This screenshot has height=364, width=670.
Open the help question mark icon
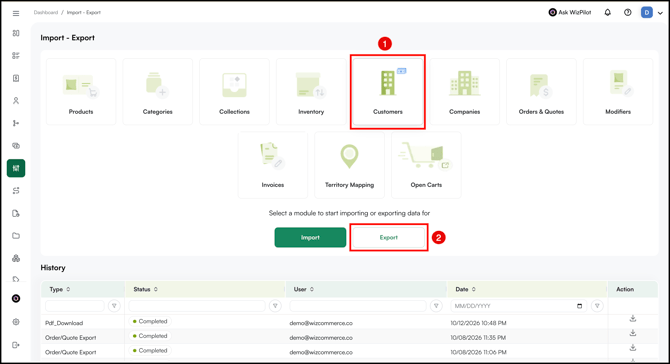(x=628, y=12)
